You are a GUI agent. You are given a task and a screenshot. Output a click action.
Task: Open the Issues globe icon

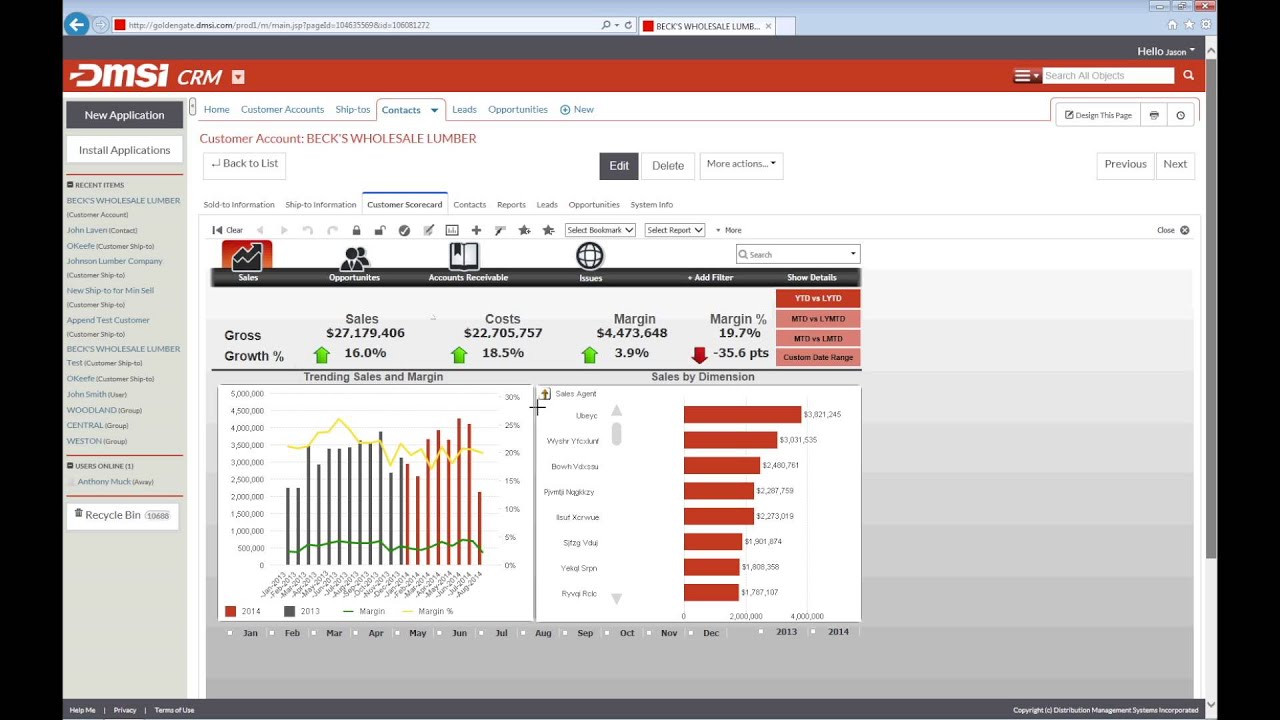[x=590, y=256]
